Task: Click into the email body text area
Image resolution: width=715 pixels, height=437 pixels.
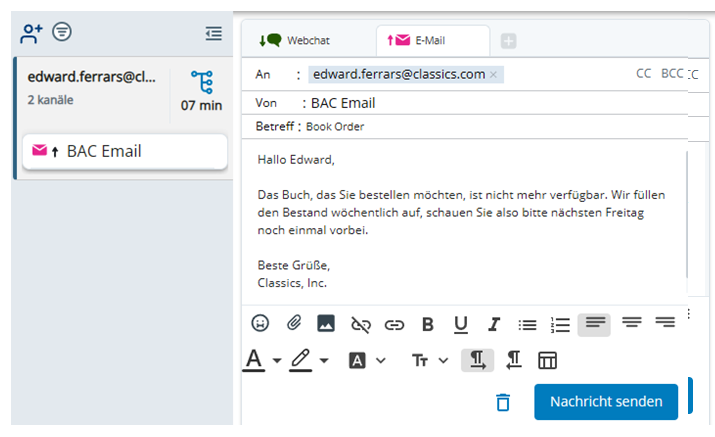Action: 464,221
